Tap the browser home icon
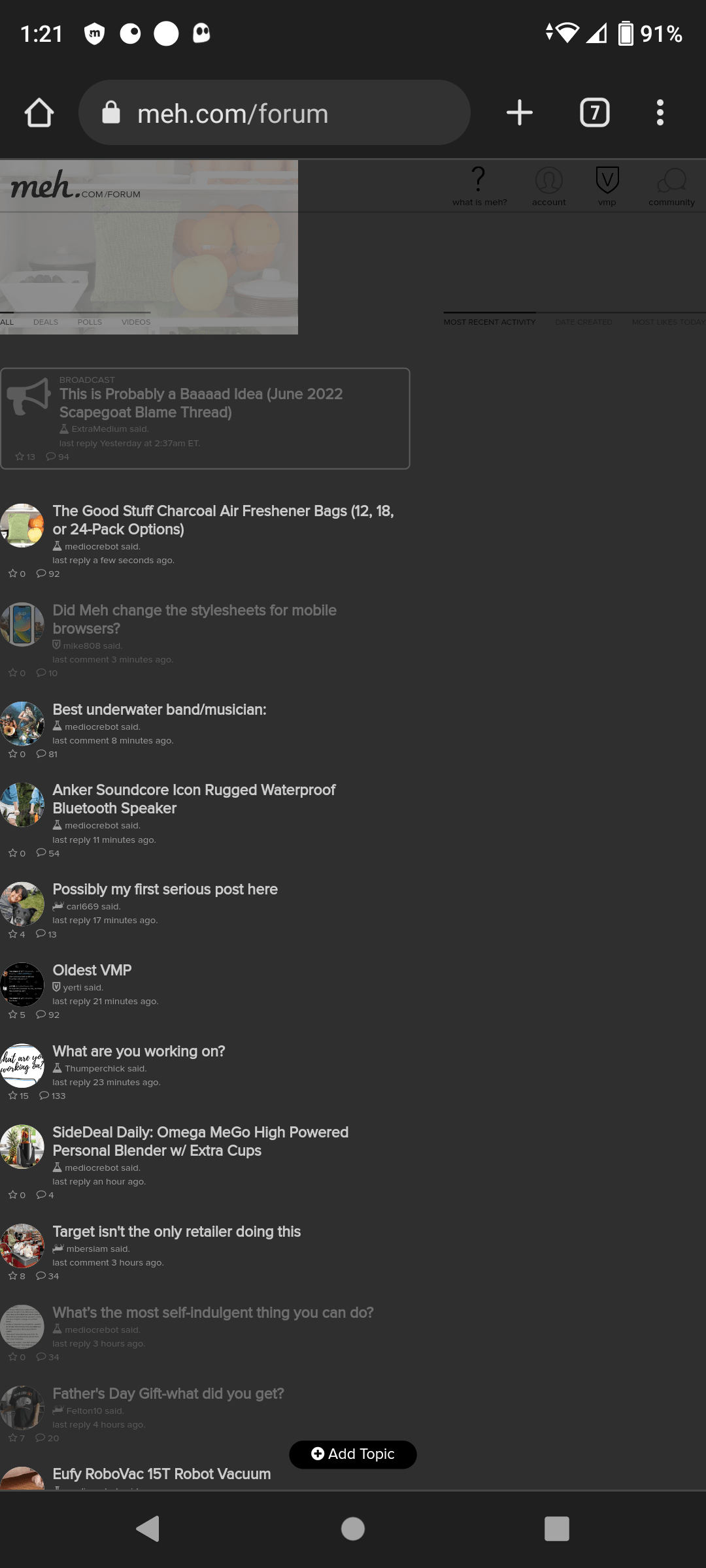706x1568 pixels. (39, 112)
